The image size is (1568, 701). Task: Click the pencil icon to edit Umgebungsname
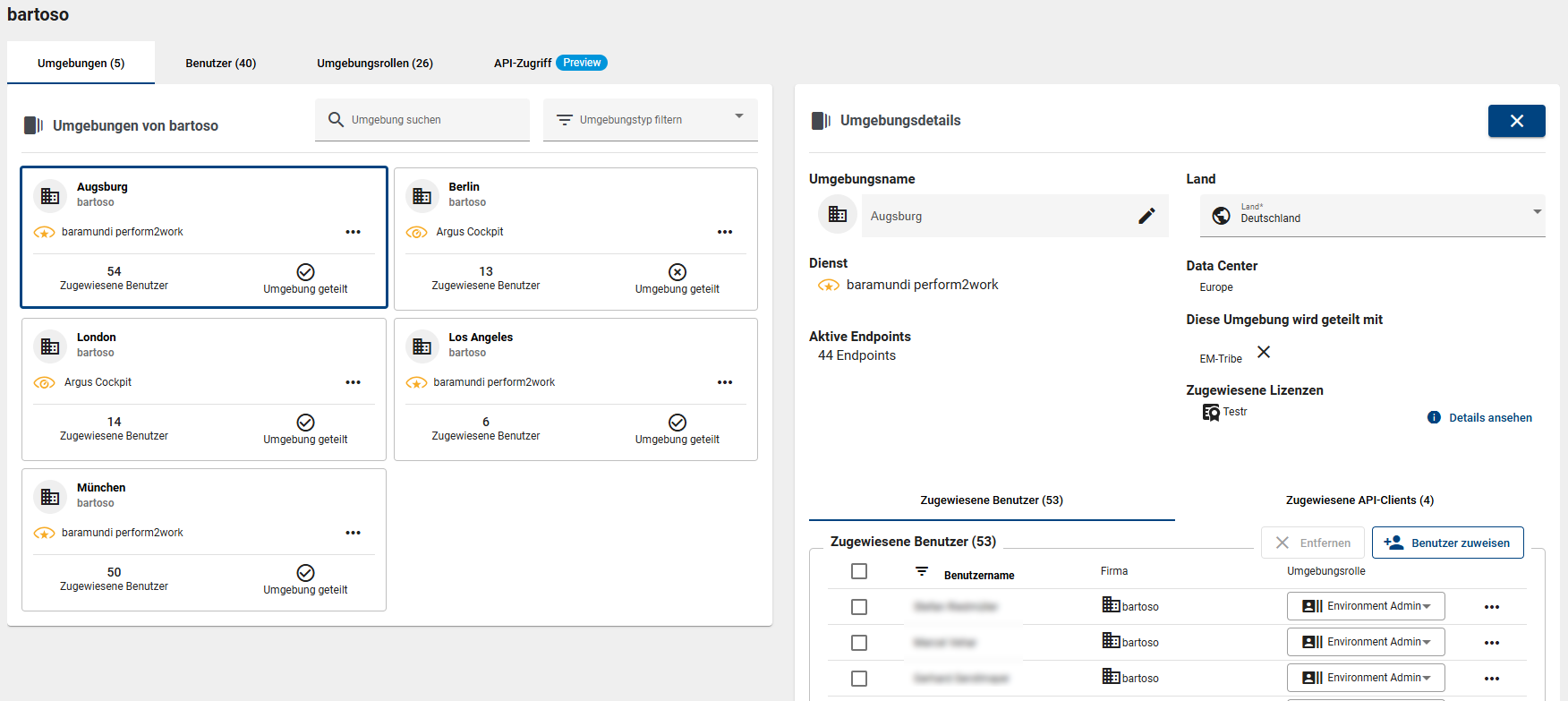(x=1146, y=216)
